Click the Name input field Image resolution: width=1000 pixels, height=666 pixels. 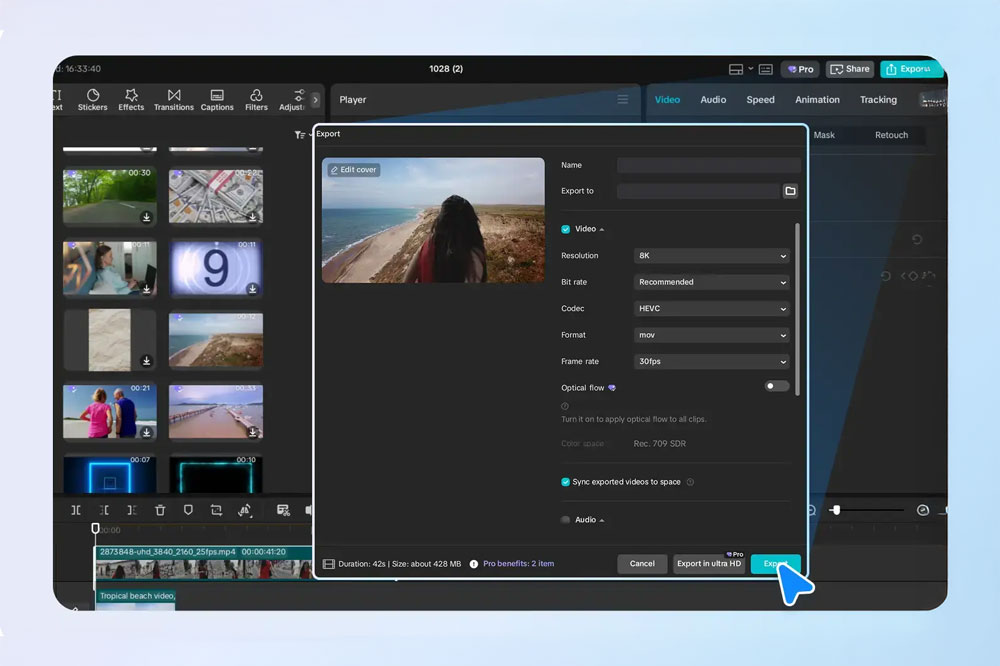pyautogui.click(x=708, y=165)
